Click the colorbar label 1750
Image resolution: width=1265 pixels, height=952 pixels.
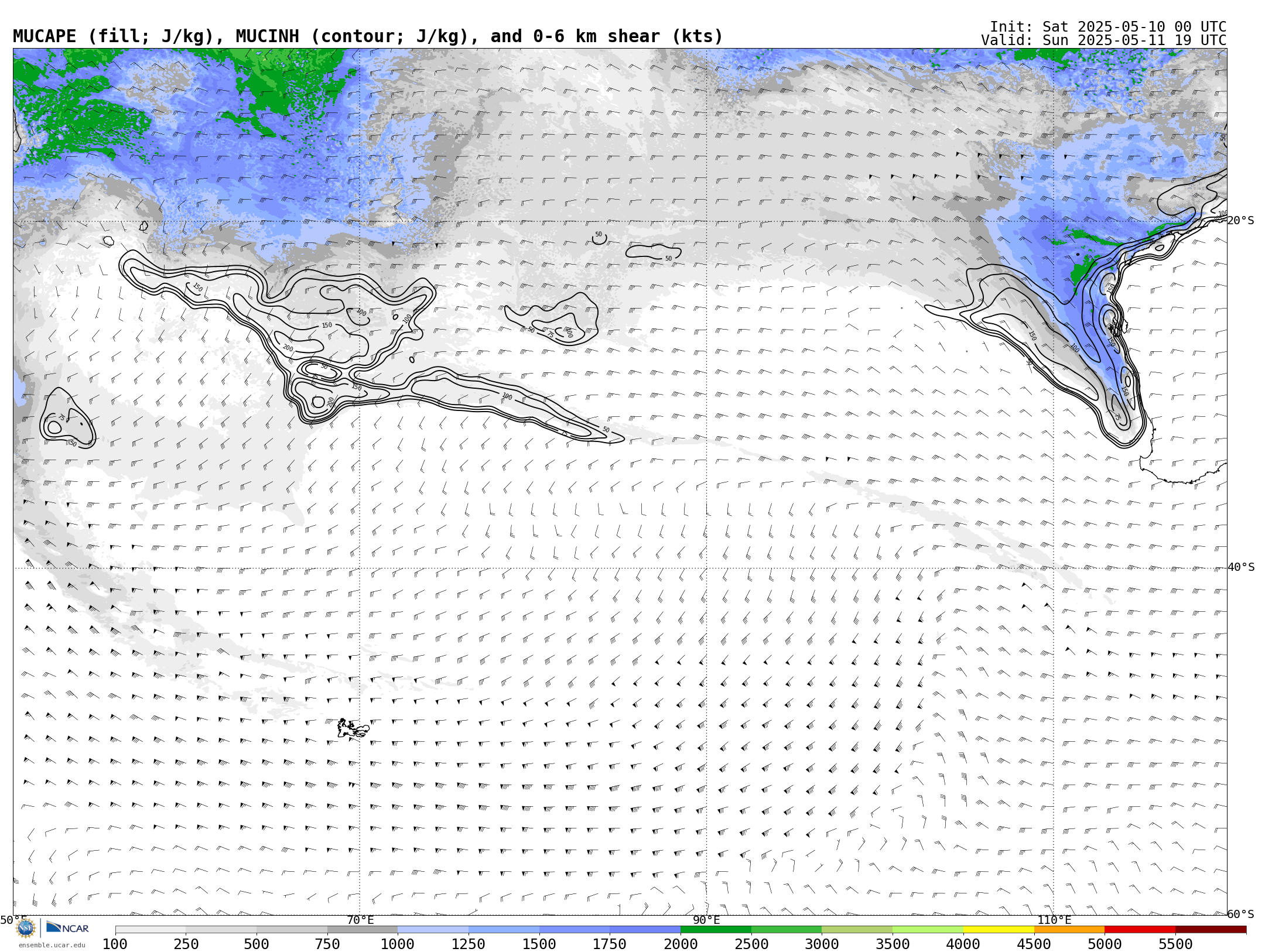(610, 944)
